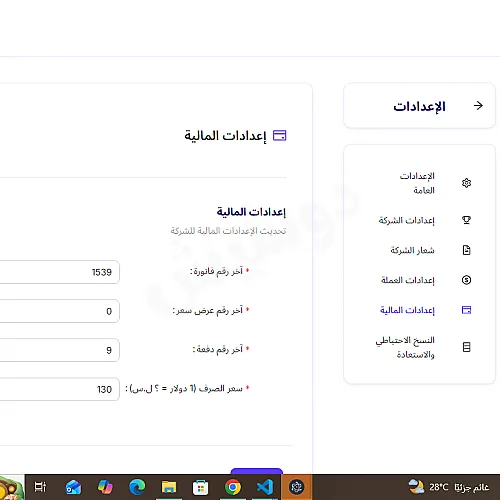Viewport: 500px width, 500px height.
Task: Open the weather widget showing 28°C
Action: (449, 487)
